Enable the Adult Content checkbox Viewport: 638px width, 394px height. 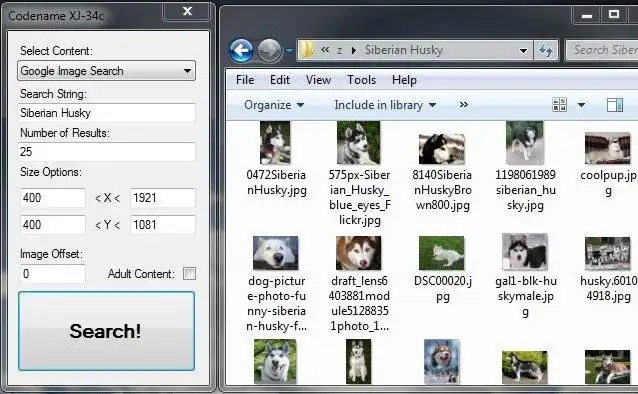[189, 274]
